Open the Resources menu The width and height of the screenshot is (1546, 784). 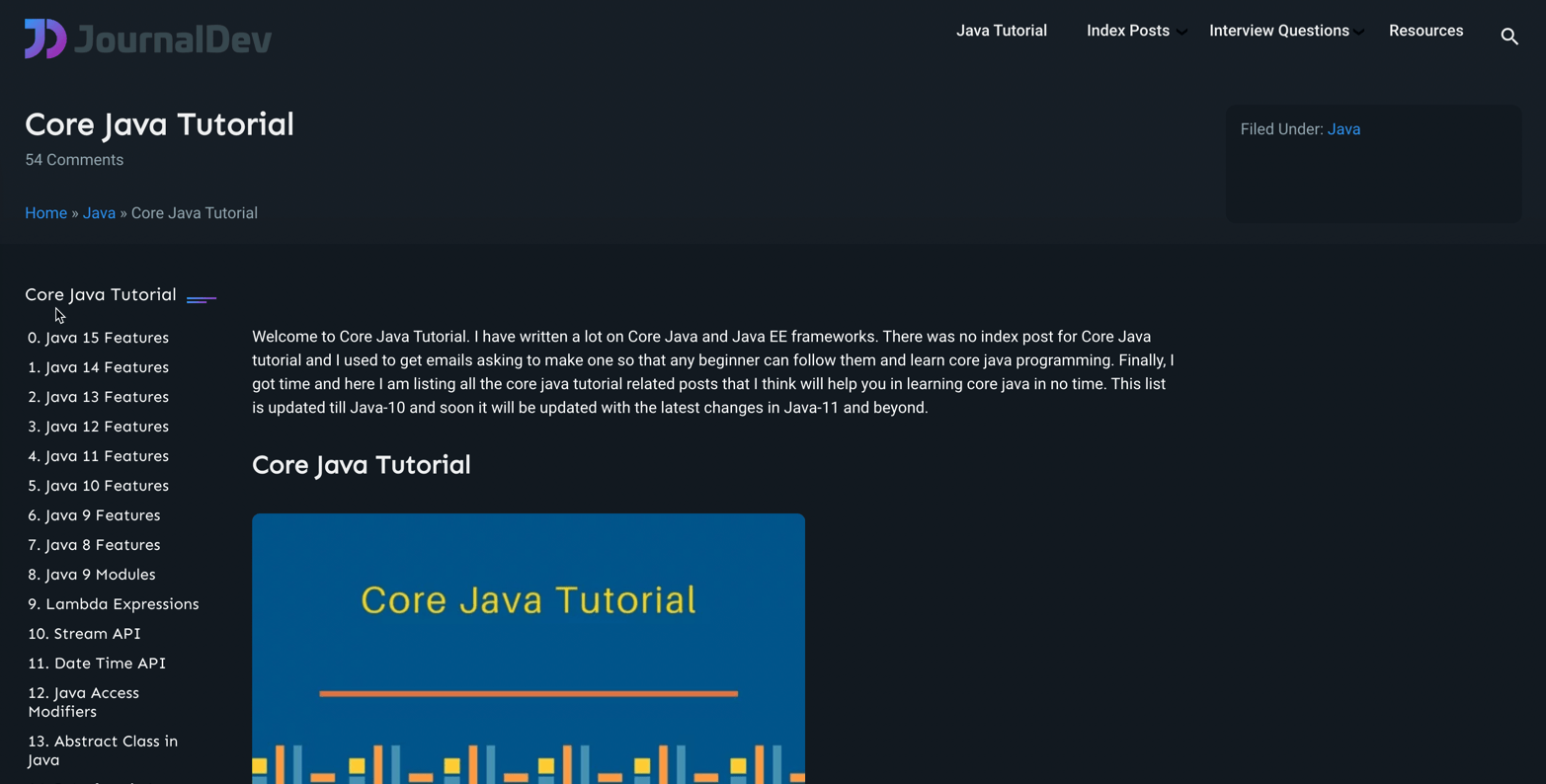(x=1425, y=31)
